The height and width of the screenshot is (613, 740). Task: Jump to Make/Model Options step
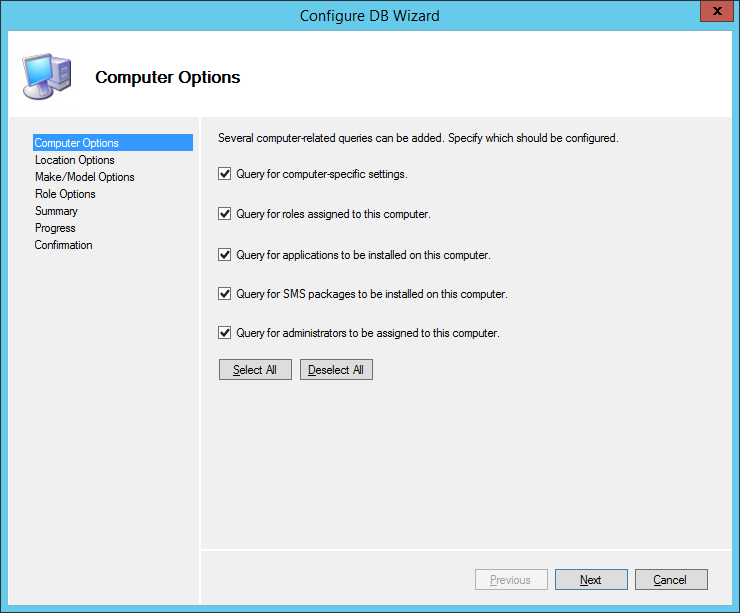pyautogui.click(x=85, y=177)
